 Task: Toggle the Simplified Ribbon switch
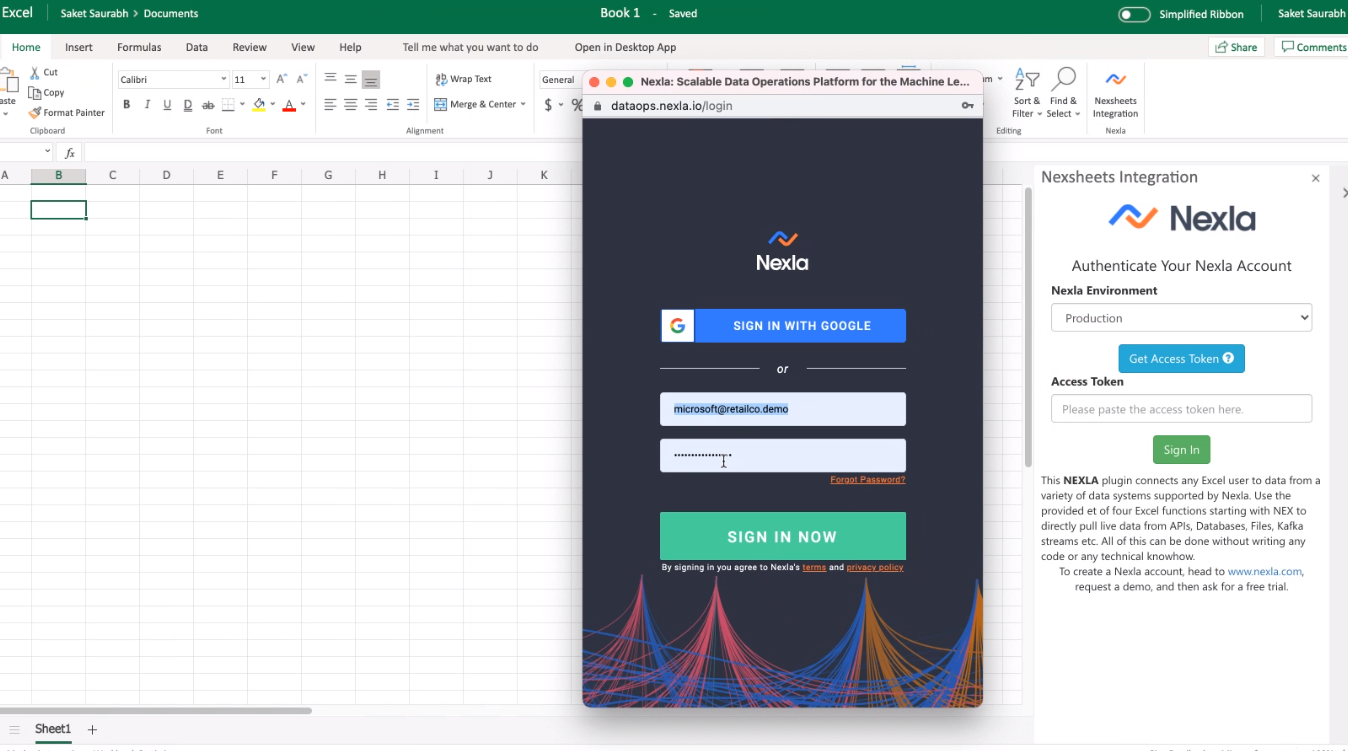click(1134, 14)
